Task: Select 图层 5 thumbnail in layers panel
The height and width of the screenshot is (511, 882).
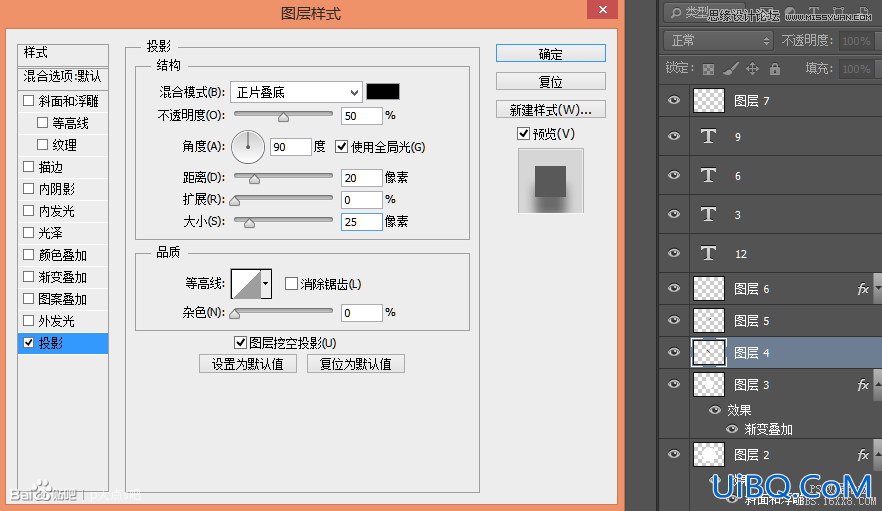Action: pyautogui.click(x=709, y=321)
